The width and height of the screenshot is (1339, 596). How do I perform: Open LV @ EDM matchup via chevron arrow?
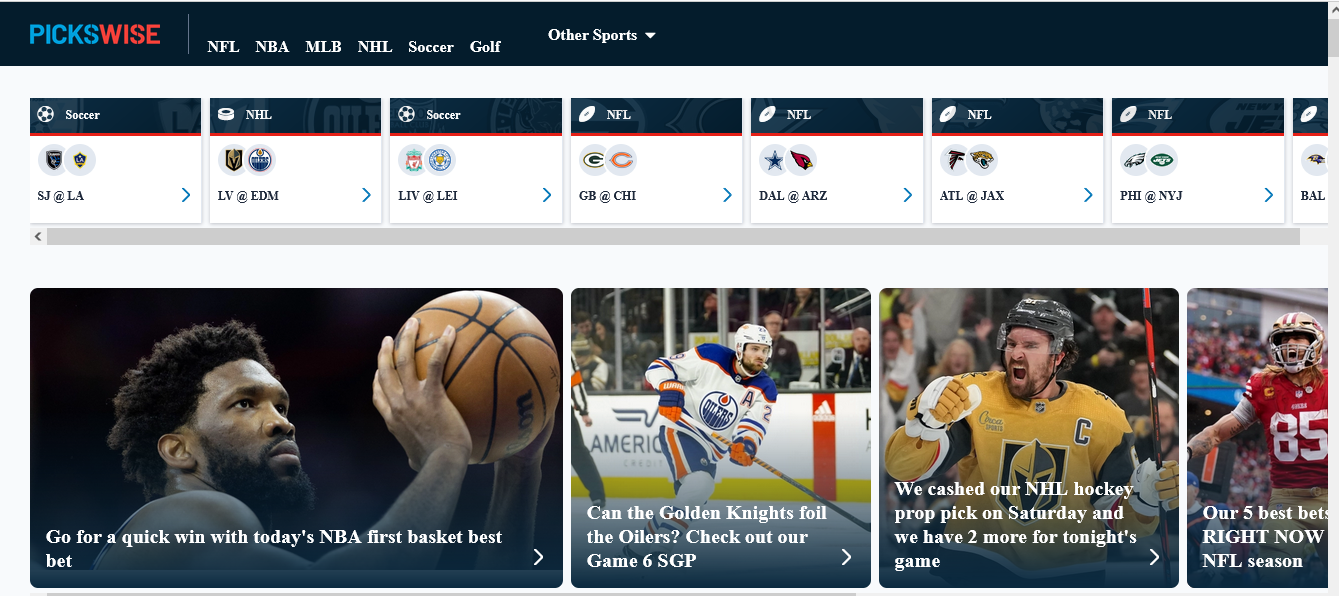[366, 195]
